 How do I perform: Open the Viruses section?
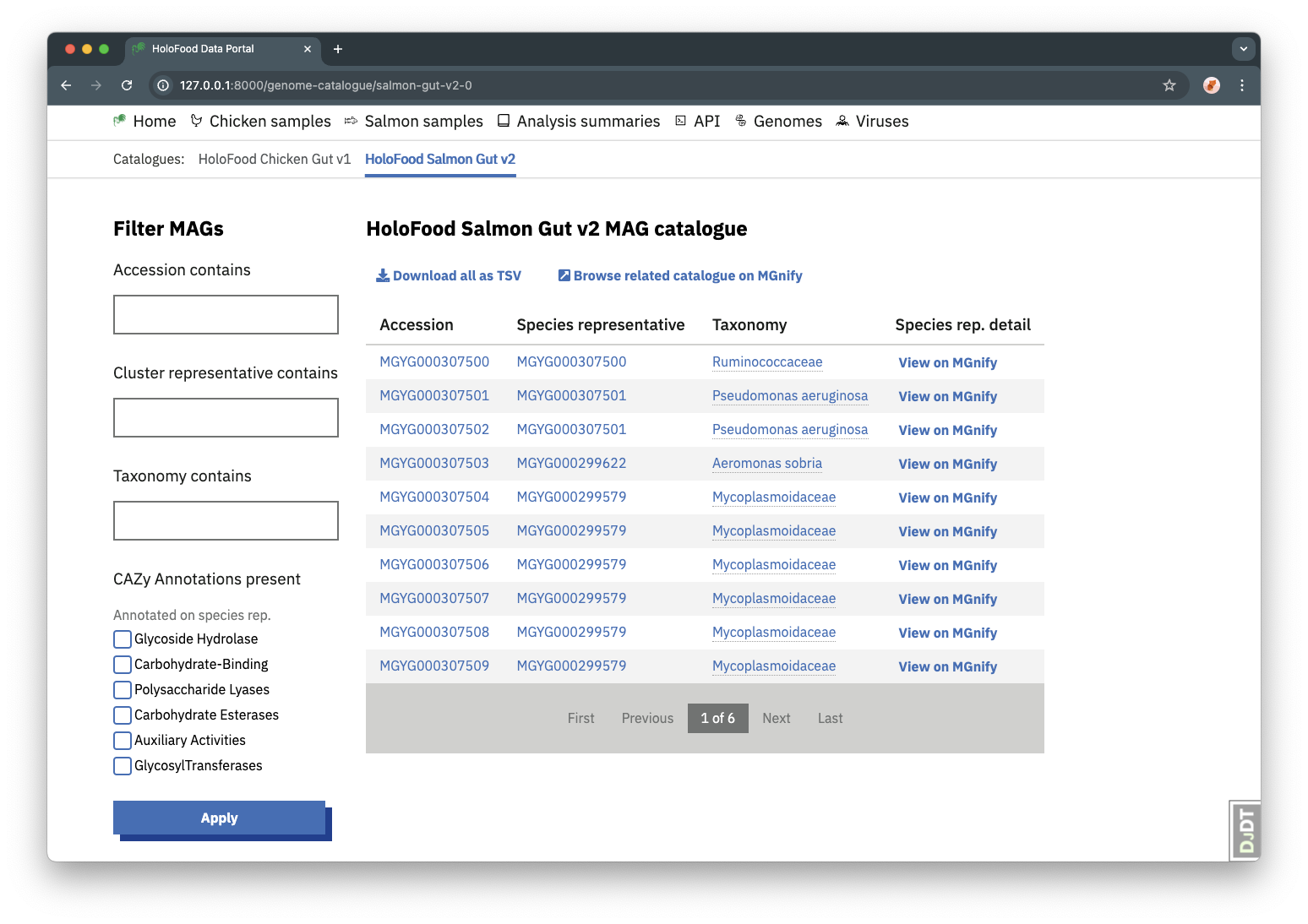[882, 122]
